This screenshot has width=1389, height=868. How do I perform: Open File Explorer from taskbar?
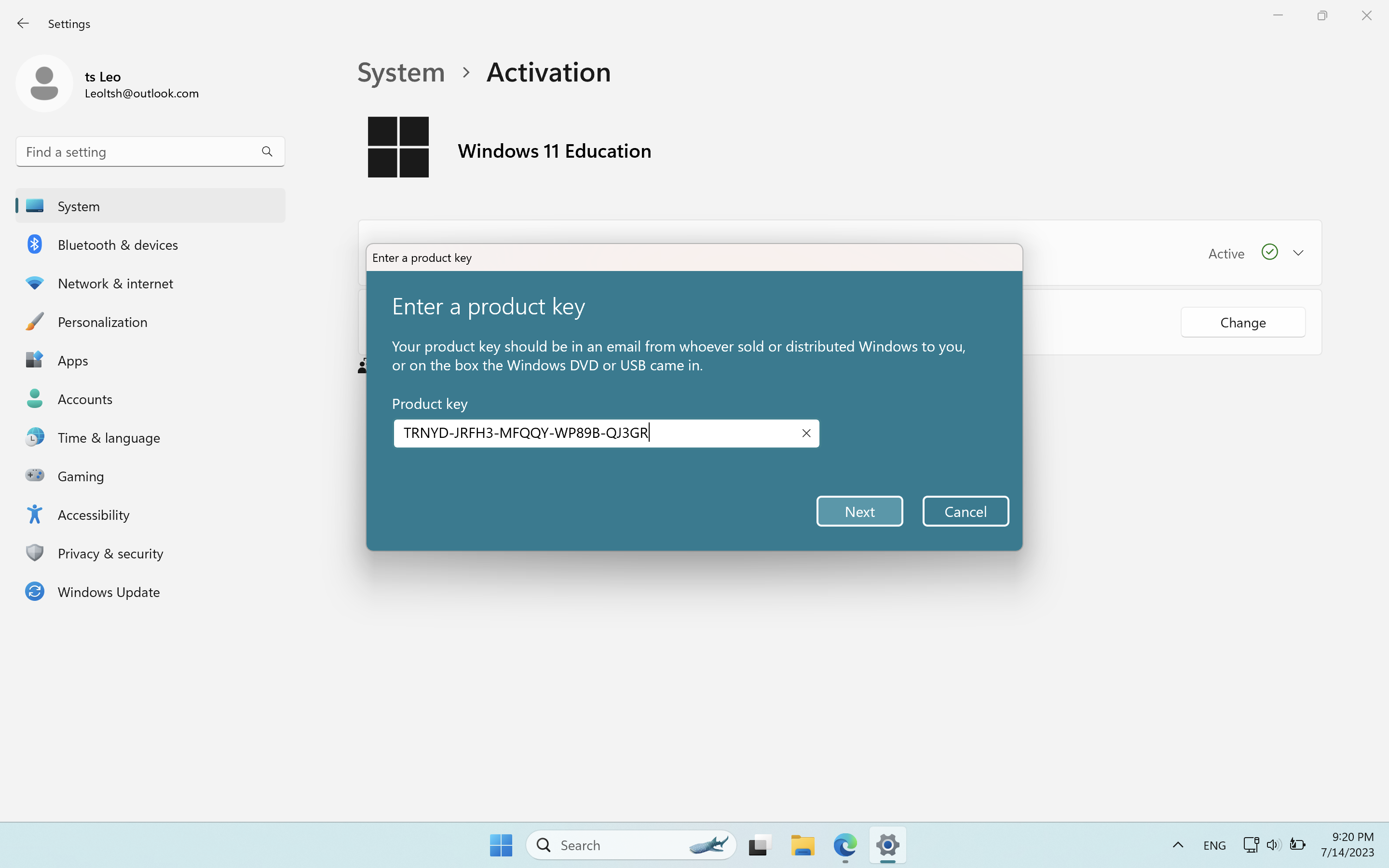click(x=803, y=845)
